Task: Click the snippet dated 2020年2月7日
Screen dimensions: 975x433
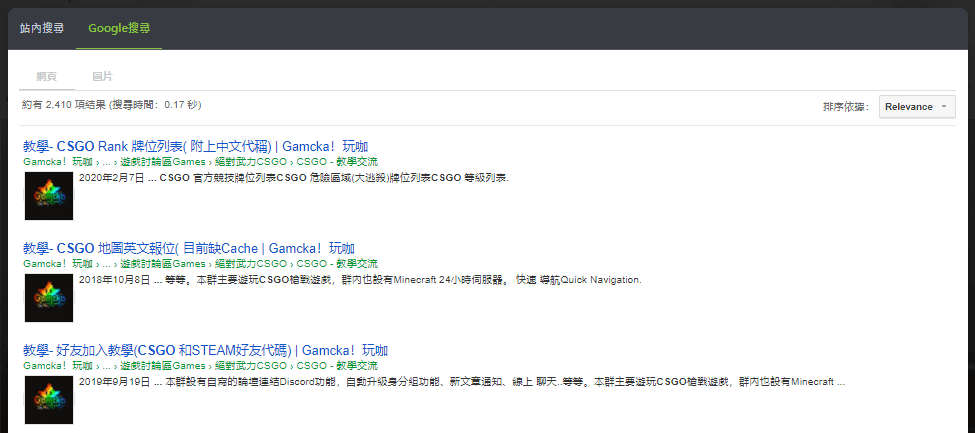Action: 294,178
